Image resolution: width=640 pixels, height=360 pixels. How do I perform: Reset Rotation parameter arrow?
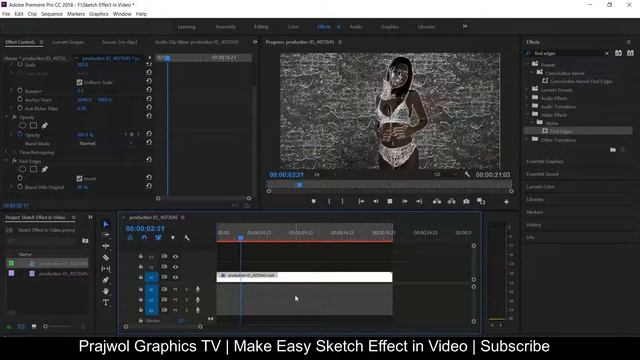[149, 90]
